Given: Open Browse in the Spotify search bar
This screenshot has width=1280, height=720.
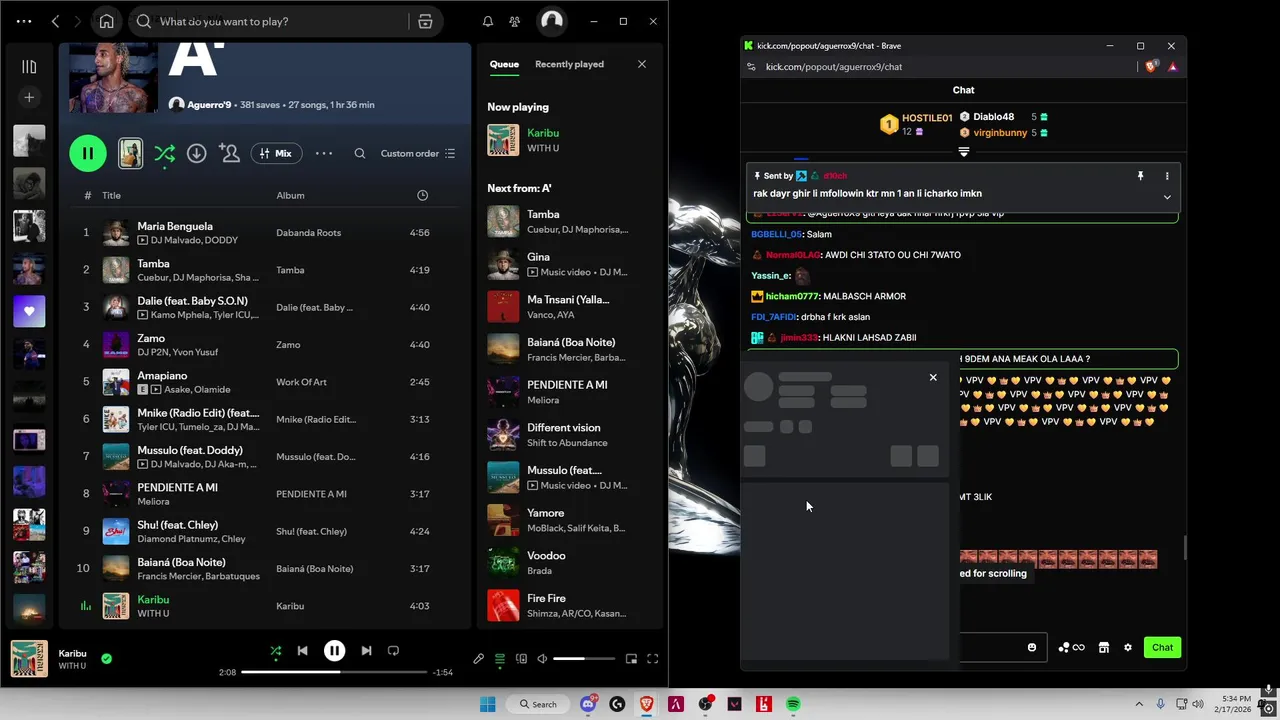Looking at the screenshot, I should coord(425,21).
